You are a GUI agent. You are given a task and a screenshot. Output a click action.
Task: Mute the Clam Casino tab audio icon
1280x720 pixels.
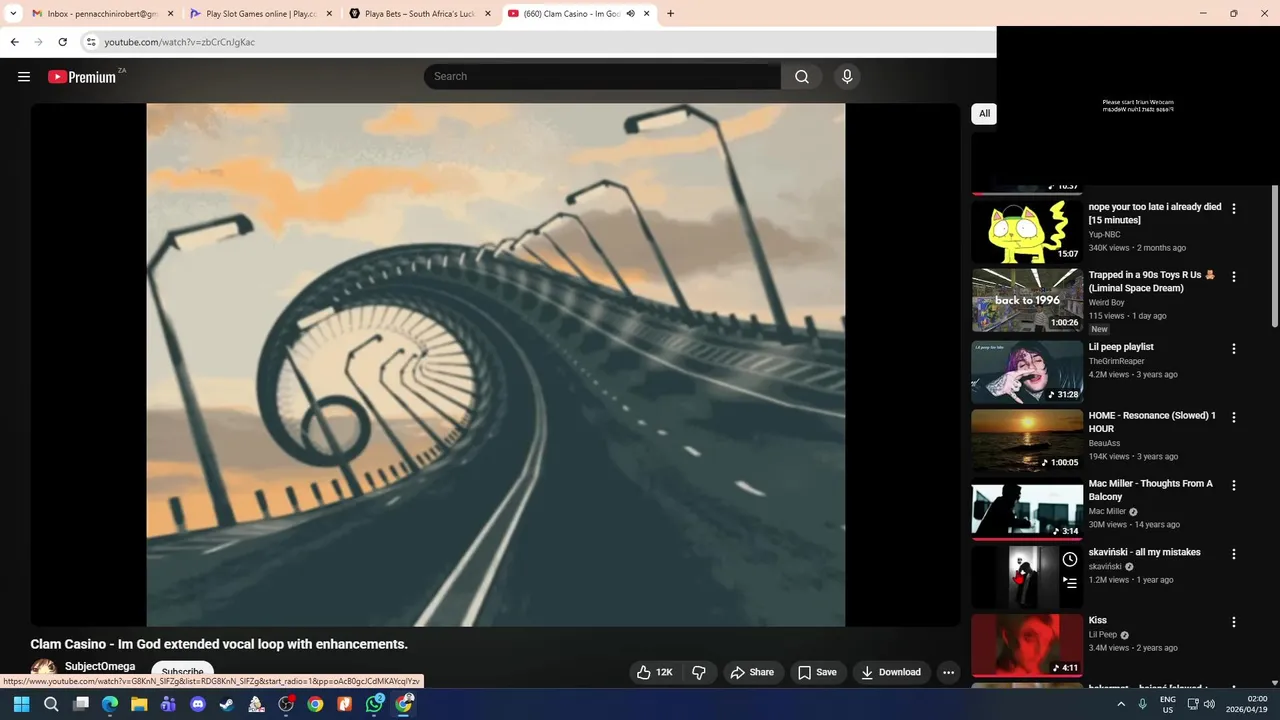click(x=631, y=14)
